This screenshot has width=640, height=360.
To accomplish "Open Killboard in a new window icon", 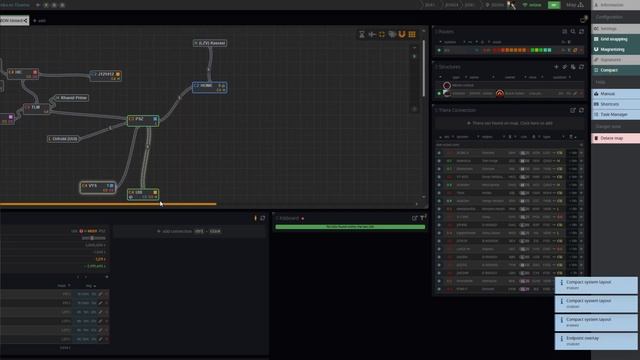I will (414, 218).
